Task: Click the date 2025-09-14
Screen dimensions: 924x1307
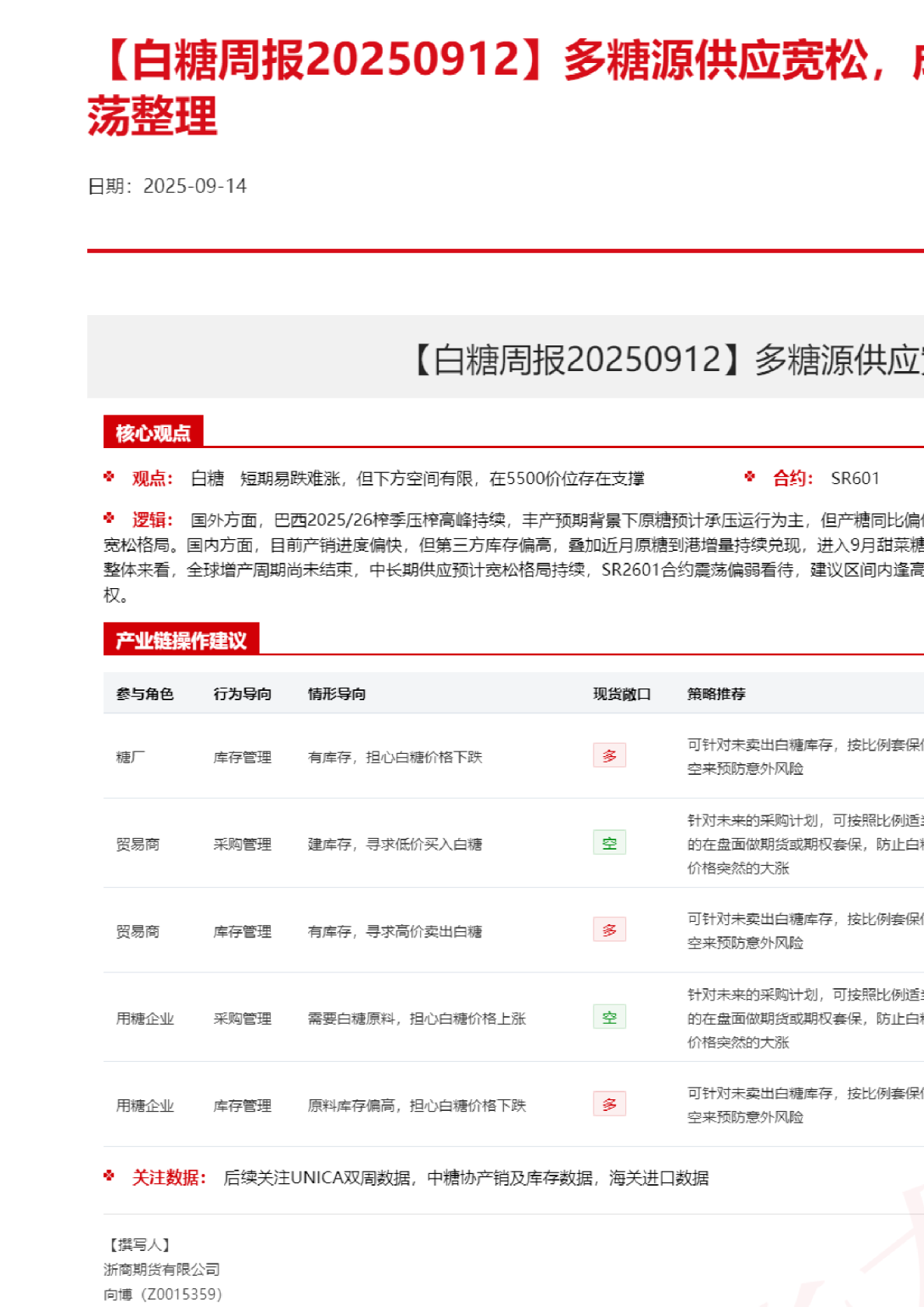Action: [x=194, y=186]
